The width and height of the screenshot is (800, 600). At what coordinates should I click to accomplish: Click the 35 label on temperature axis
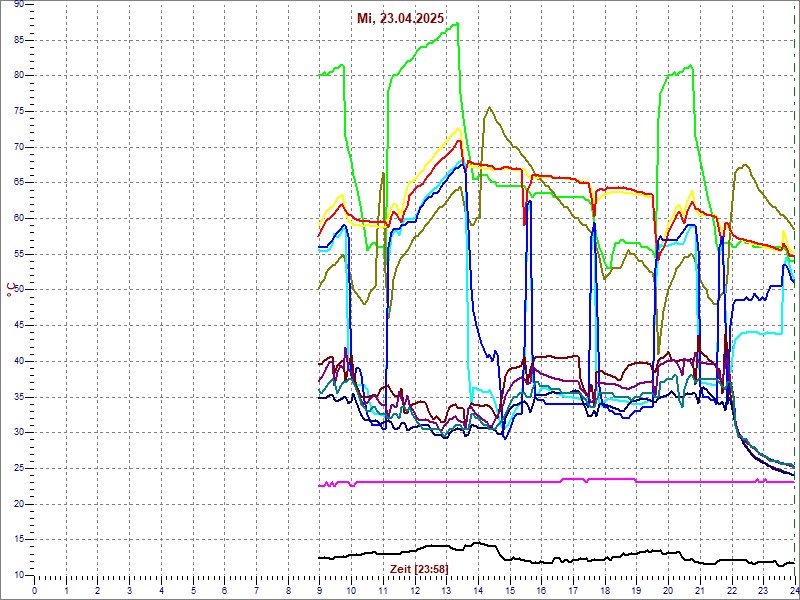tap(18, 396)
